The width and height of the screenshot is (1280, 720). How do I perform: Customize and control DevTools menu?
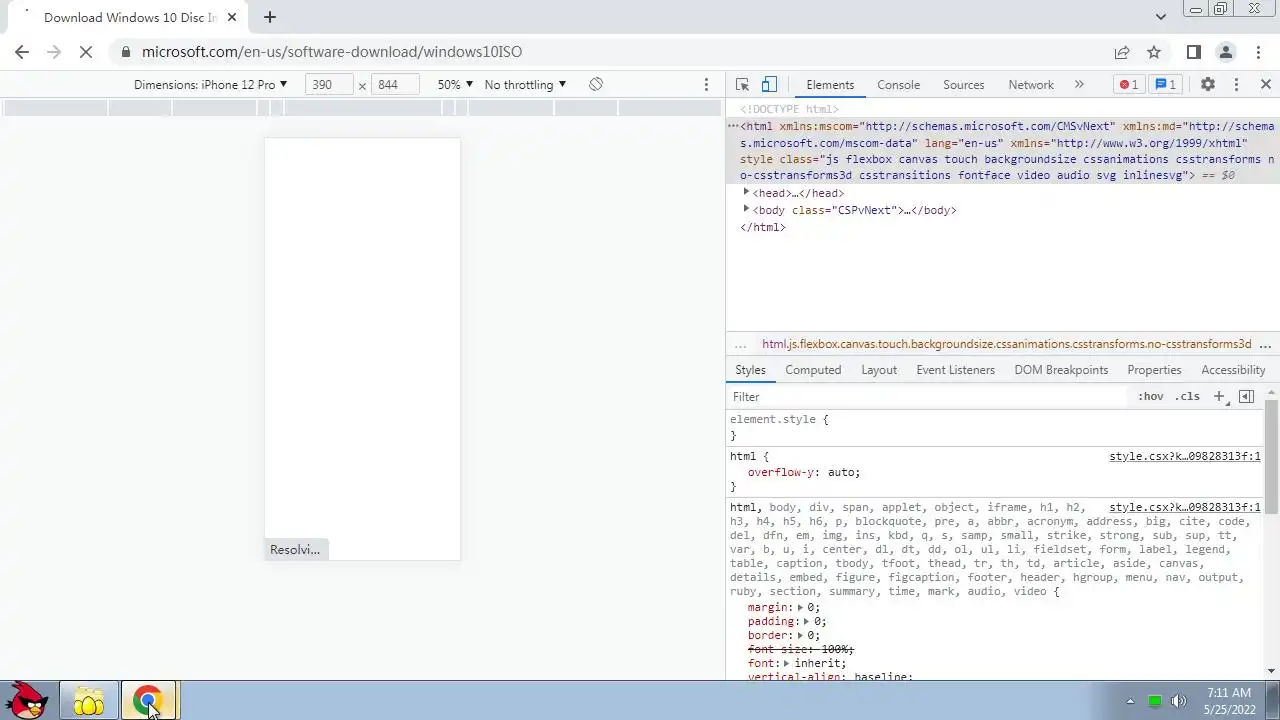click(x=1236, y=85)
